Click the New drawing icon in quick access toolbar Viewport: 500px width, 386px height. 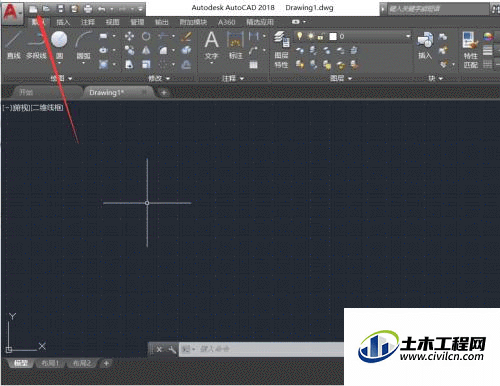33,9
